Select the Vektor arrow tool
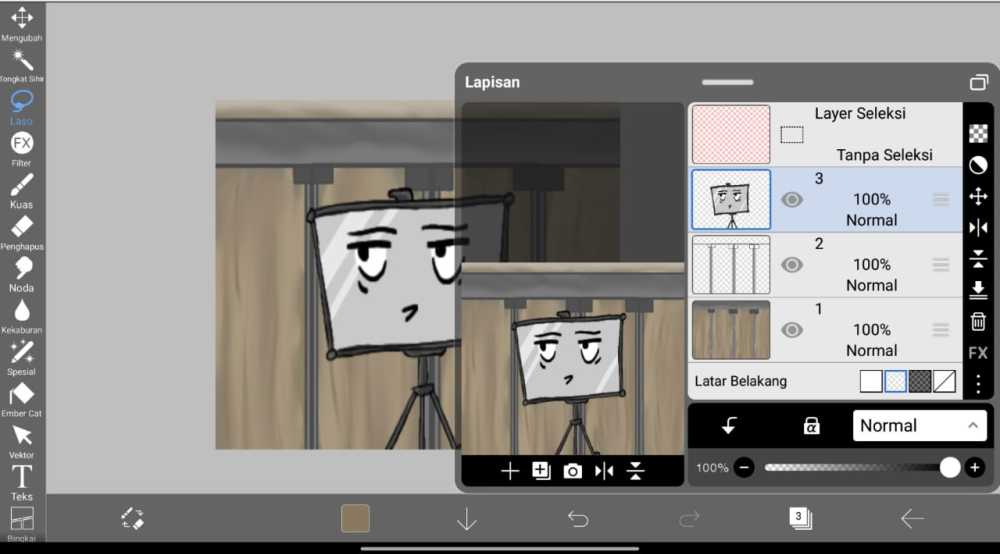This screenshot has height=554, width=1000. (22, 442)
